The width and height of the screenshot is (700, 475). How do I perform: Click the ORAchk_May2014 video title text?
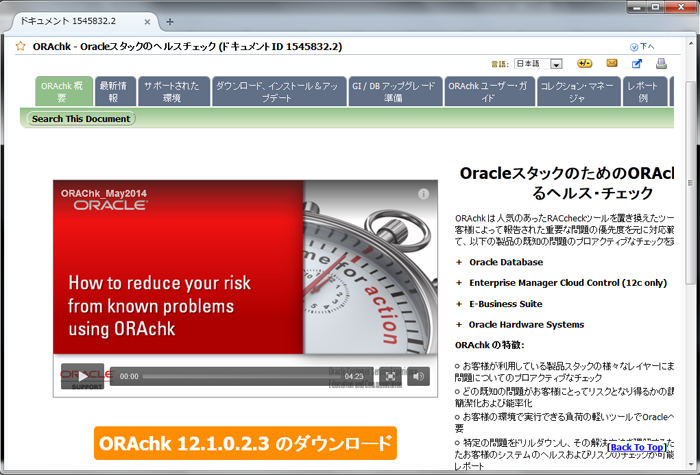point(104,193)
